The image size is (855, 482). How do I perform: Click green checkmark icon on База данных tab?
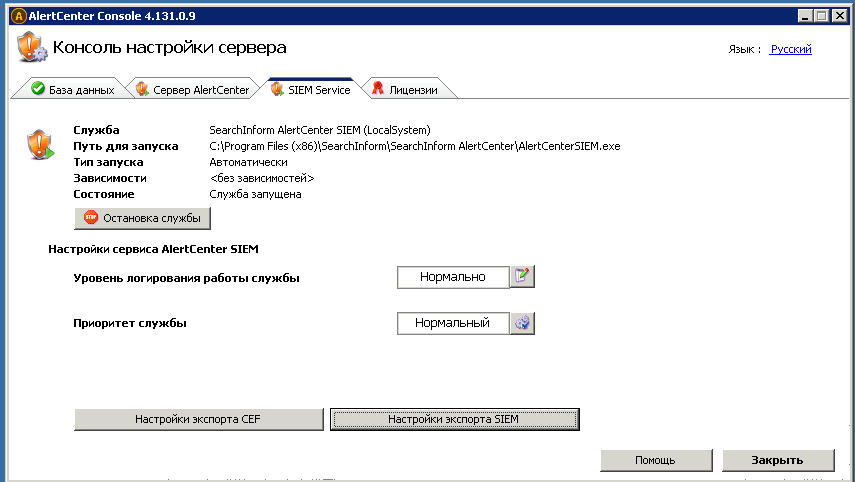coord(38,88)
